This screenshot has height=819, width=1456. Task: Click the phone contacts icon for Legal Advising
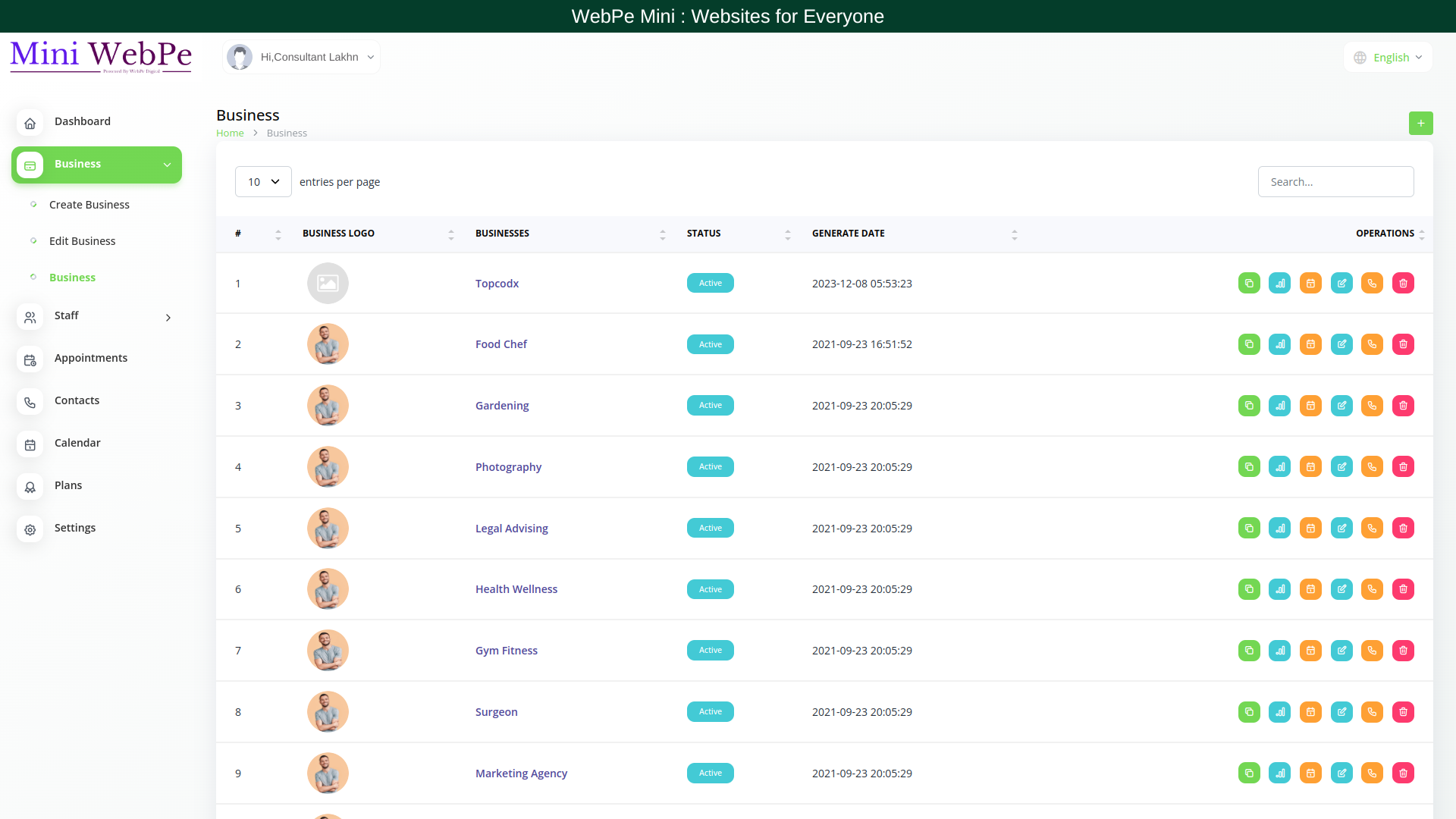1372,528
